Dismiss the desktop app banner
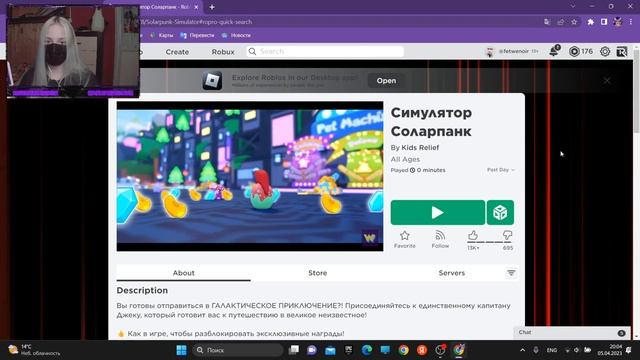Image resolution: width=640 pixels, height=360 pixels. [x=607, y=80]
